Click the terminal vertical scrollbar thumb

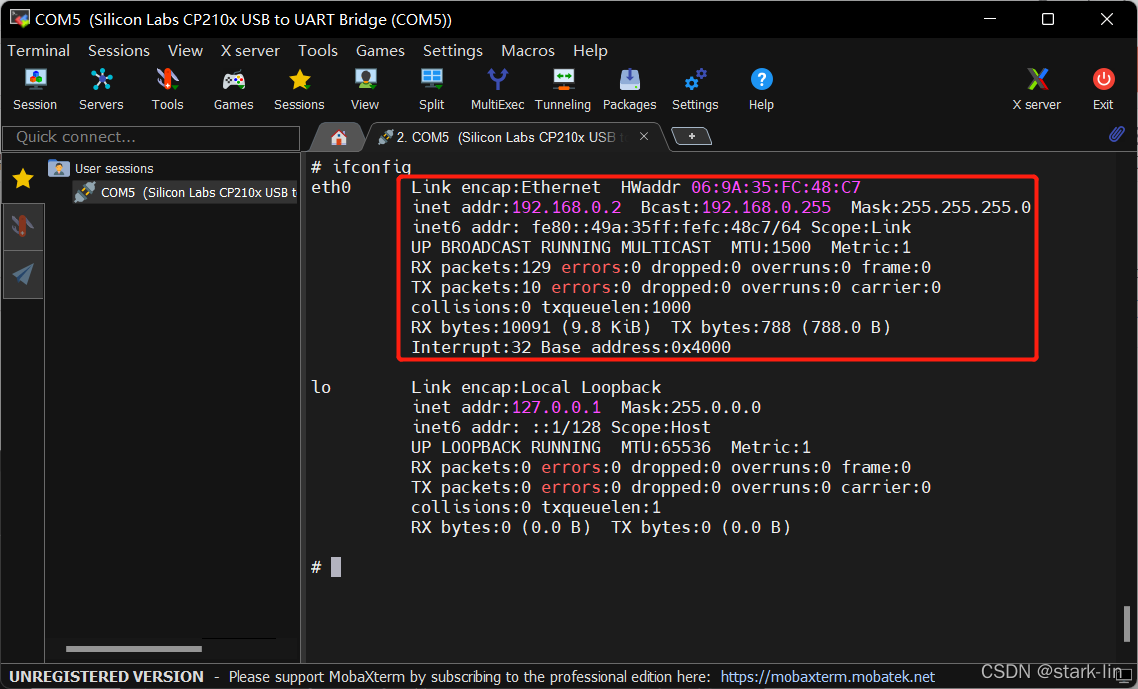pyautogui.click(x=1126, y=623)
